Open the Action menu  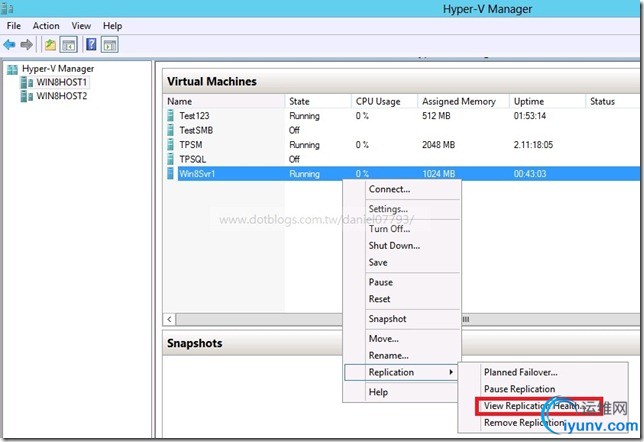click(x=46, y=25)
